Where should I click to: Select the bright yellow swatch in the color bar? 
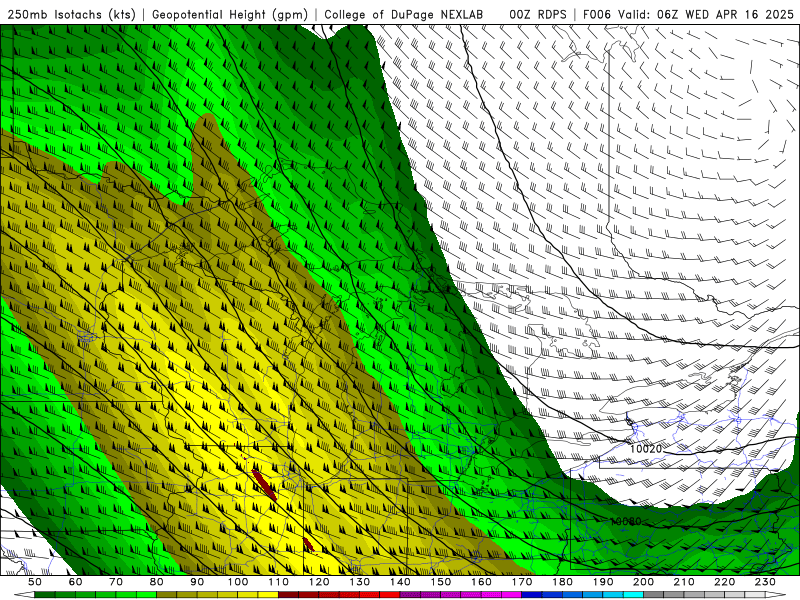(268, 595)
